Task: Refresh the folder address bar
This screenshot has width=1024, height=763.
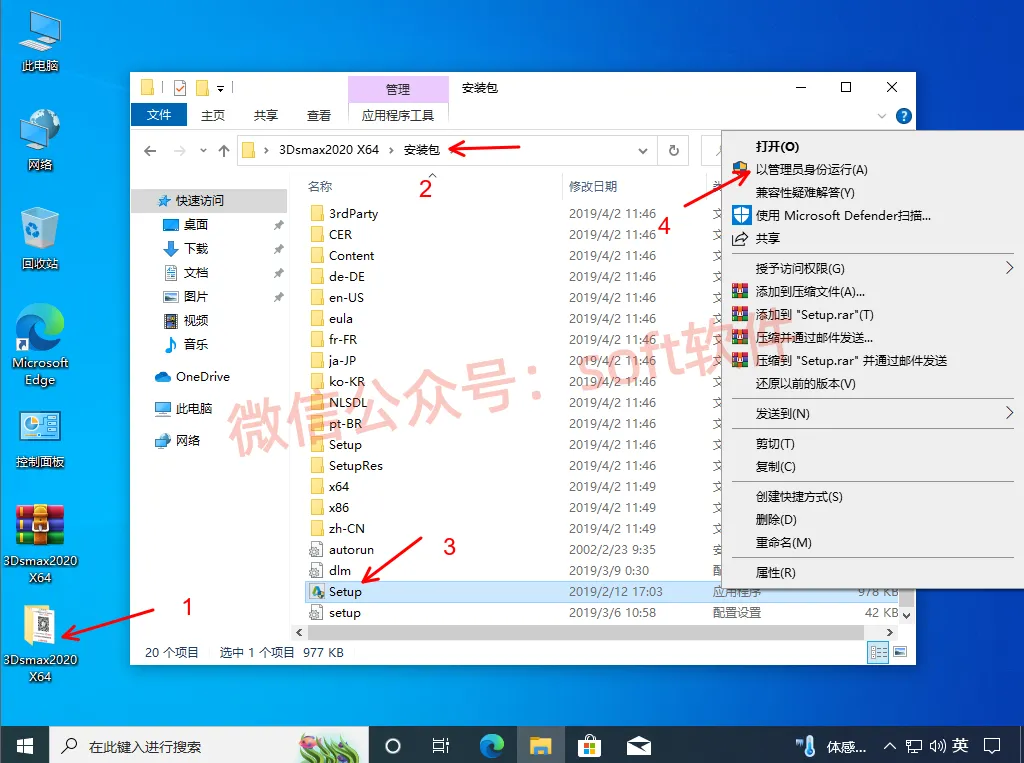Action: click(673, 151)
